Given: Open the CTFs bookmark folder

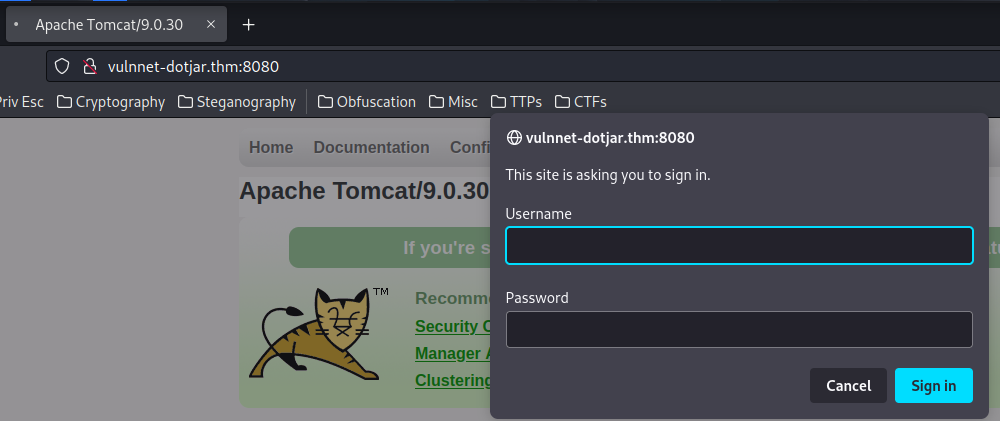Looking at the screenshot, I should pos(580,102).
